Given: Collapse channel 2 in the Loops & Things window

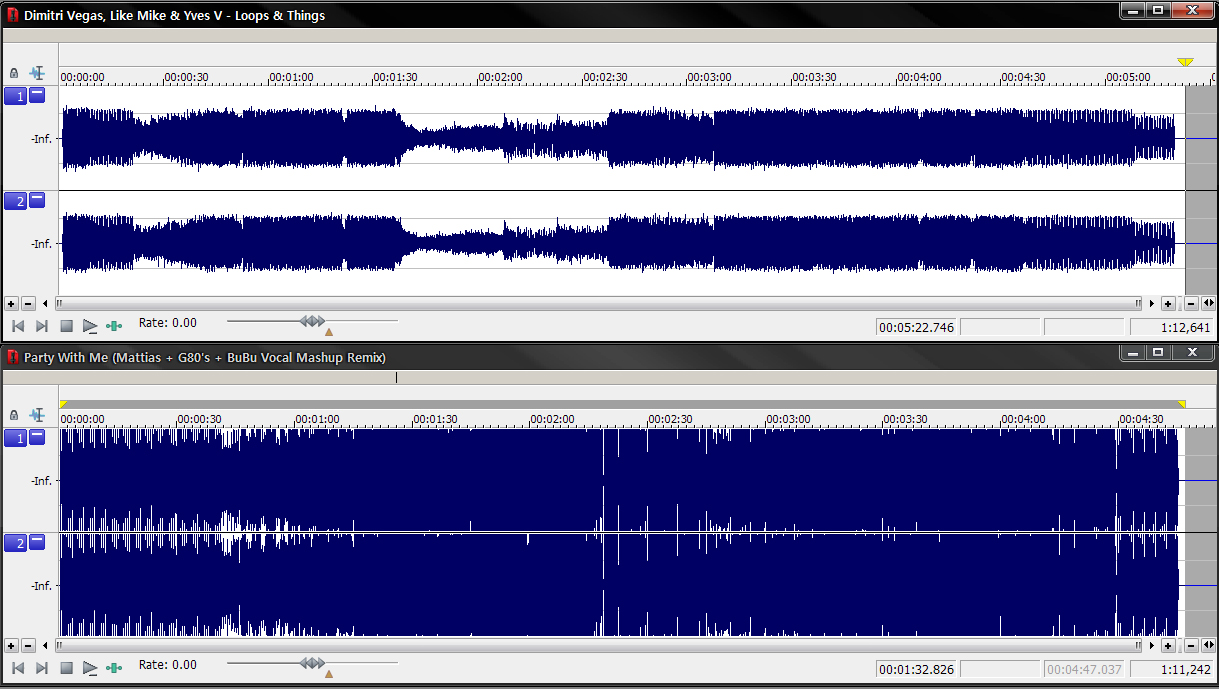Looking at the screenshot, I should (x=37, y=200).
